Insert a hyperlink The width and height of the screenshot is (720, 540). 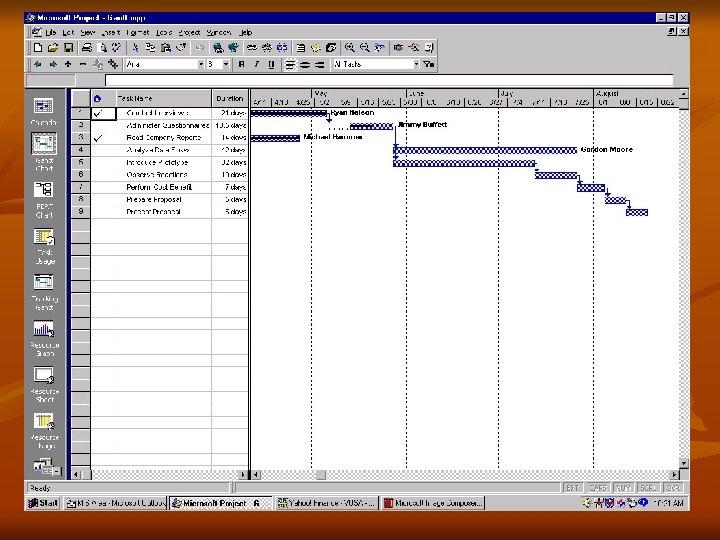pyautogui.click(x=218, y=48)
